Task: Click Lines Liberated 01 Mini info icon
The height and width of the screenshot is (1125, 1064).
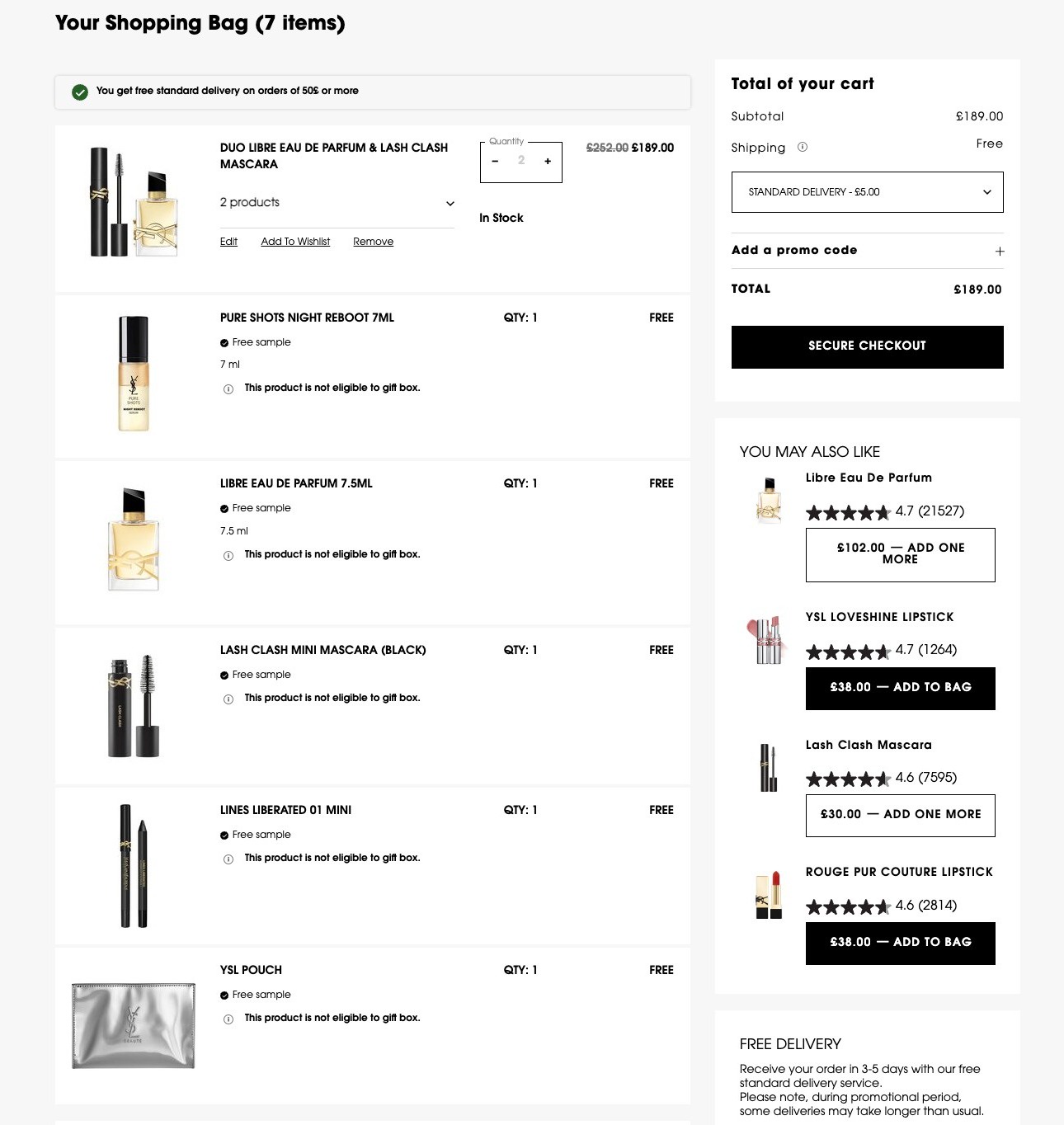Action: (228, 859)
